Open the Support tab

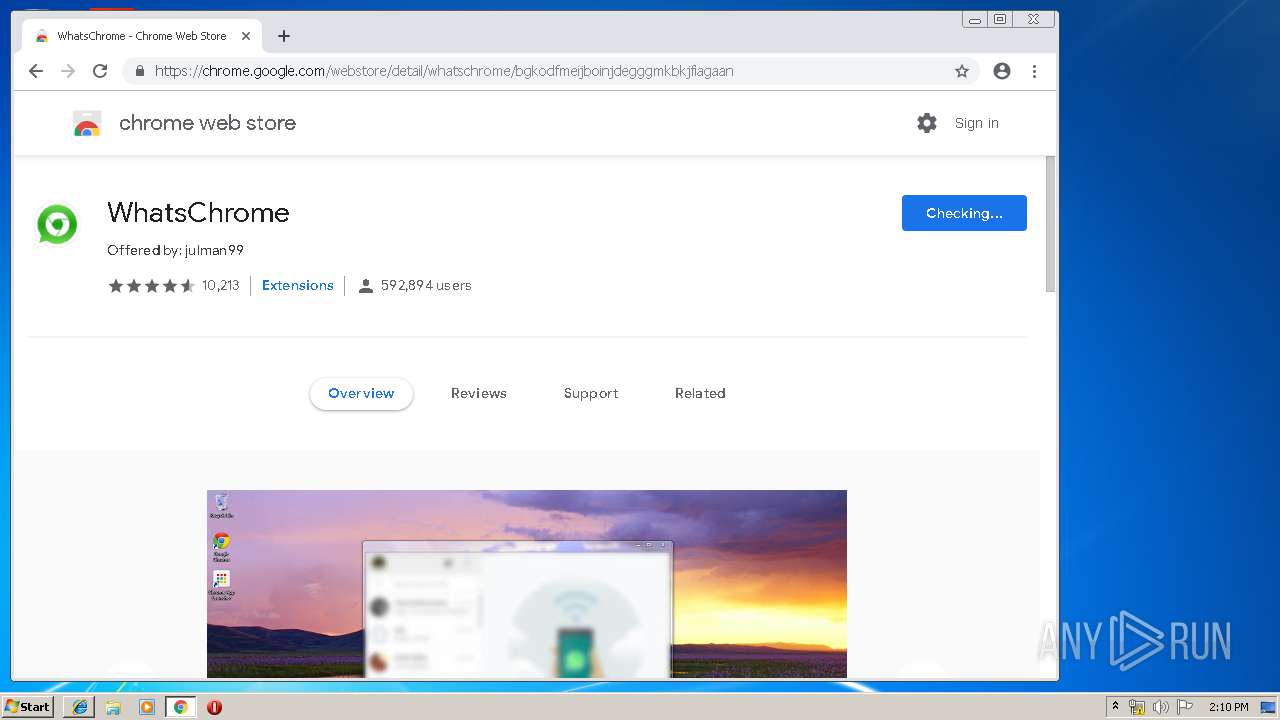591,394
